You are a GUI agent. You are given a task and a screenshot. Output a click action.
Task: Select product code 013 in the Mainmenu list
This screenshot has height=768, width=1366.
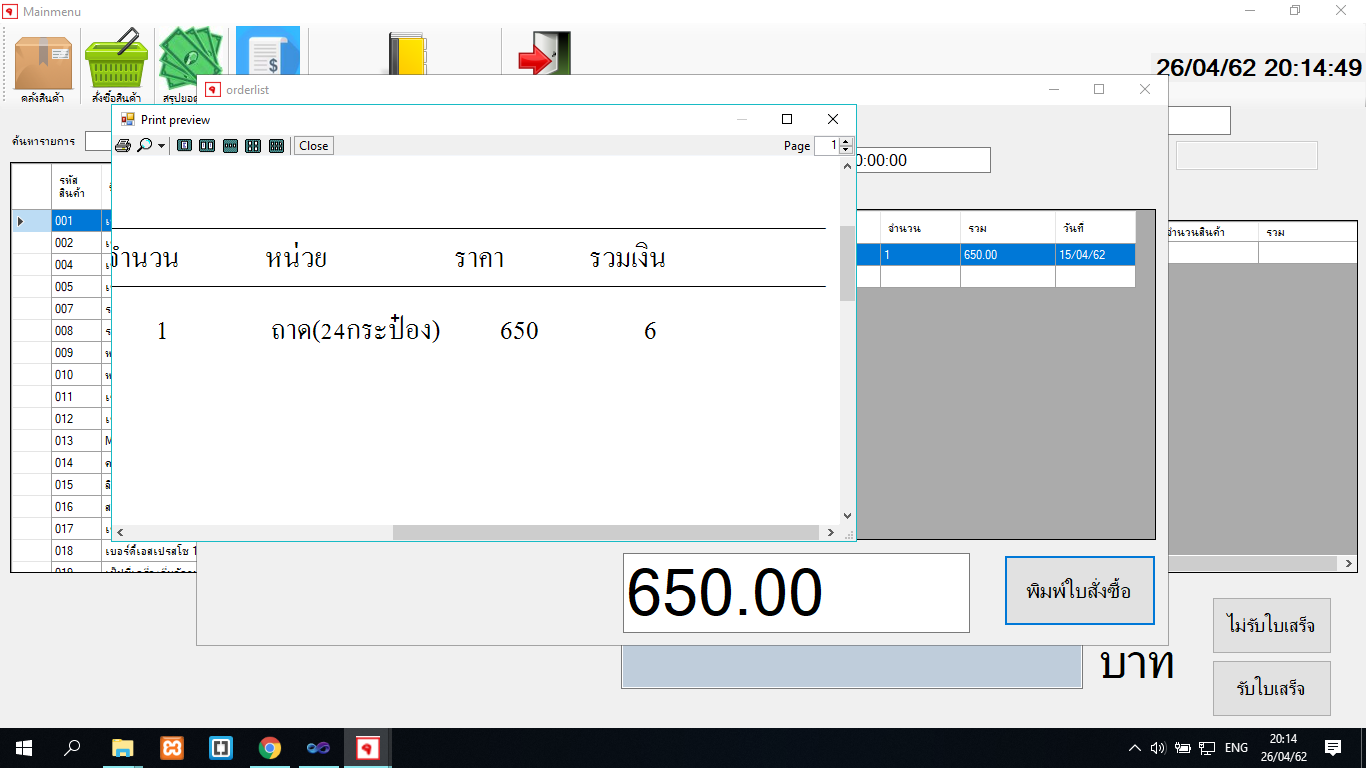[x=76, y=441]
